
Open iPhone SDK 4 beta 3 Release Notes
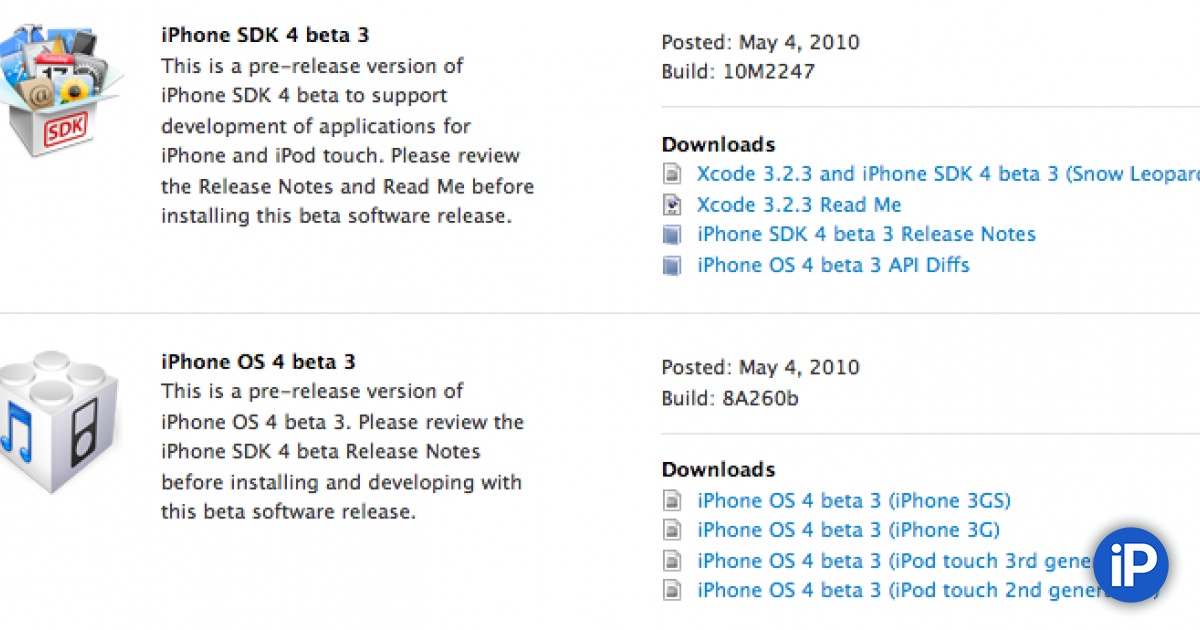[866, 234]
